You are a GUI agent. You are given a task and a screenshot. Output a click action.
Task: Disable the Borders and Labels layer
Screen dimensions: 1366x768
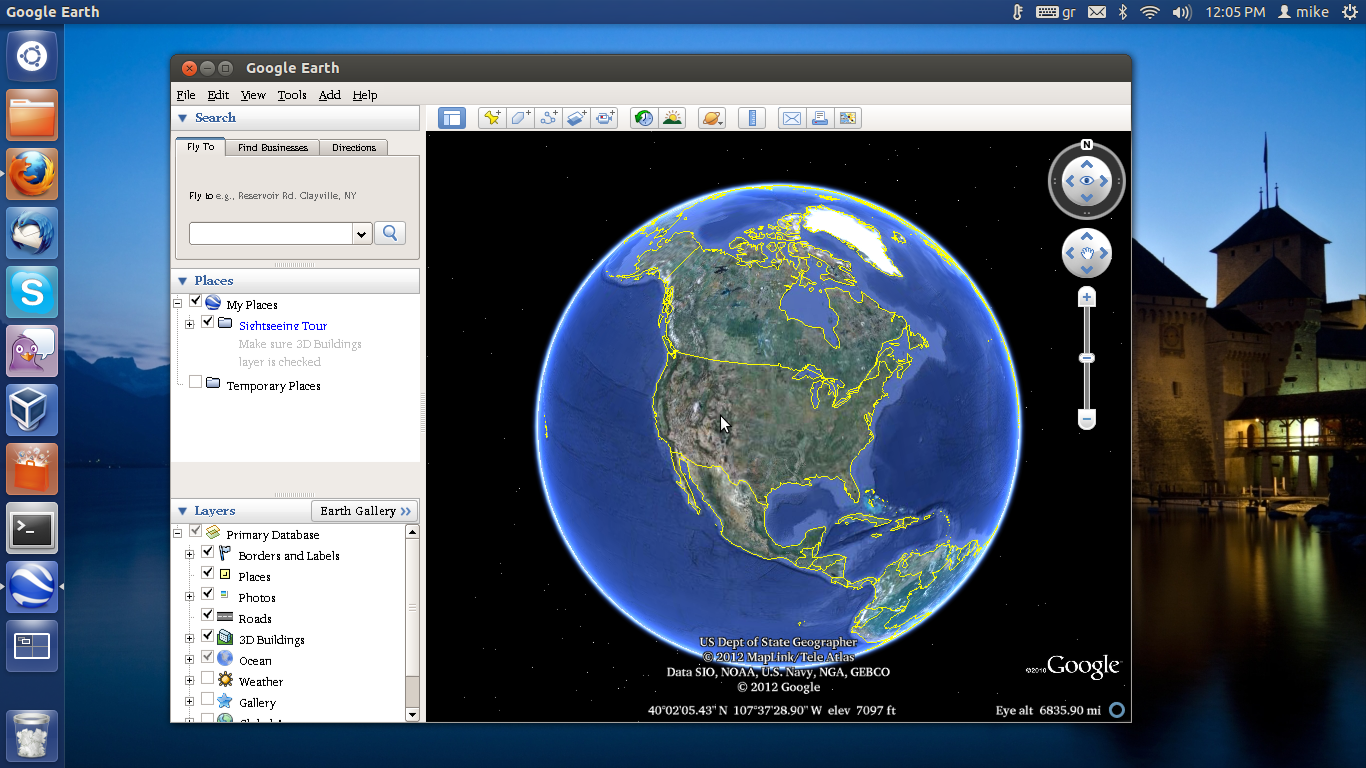point(207,553)
